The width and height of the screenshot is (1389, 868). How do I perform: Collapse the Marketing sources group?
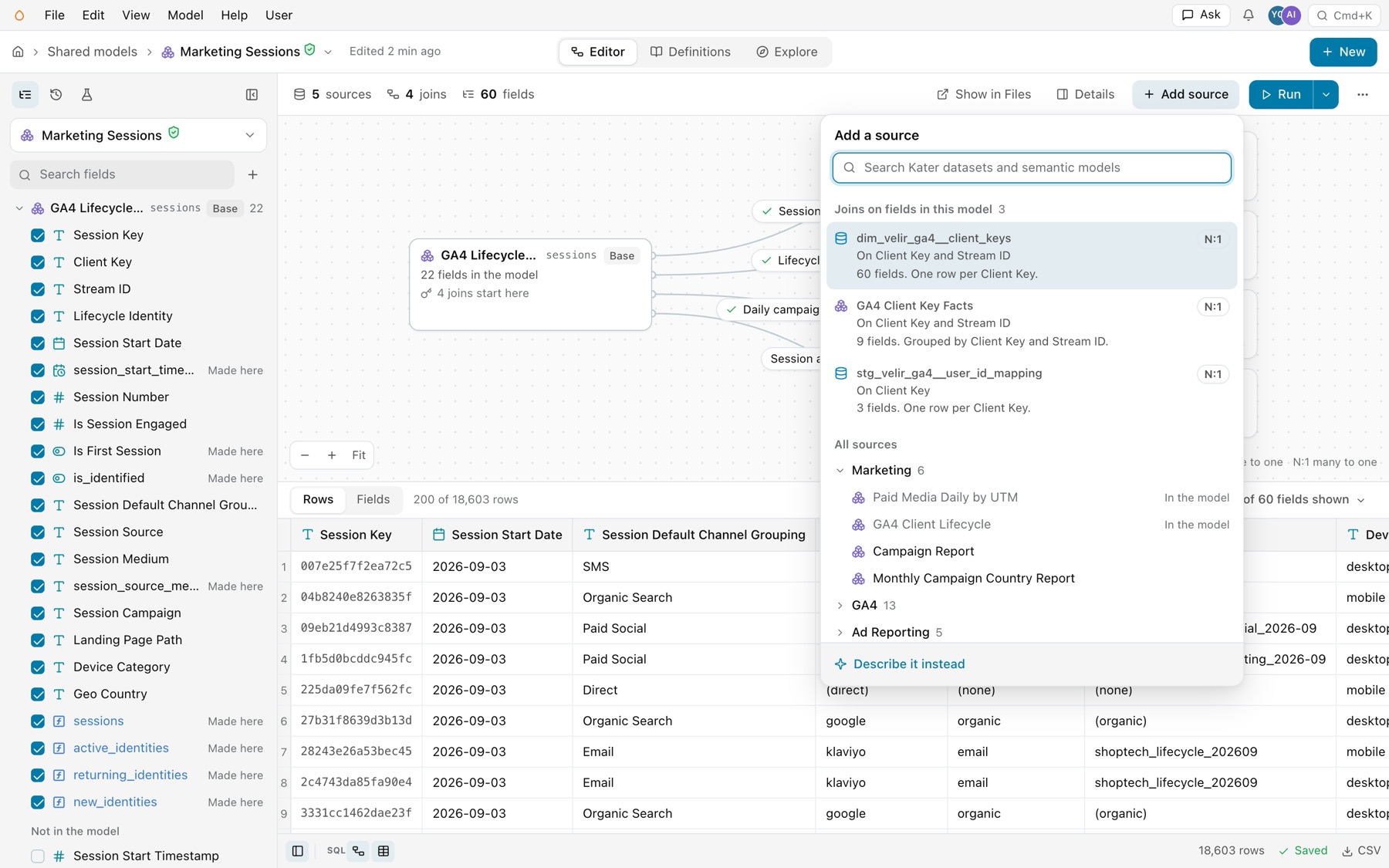[840, 471]
